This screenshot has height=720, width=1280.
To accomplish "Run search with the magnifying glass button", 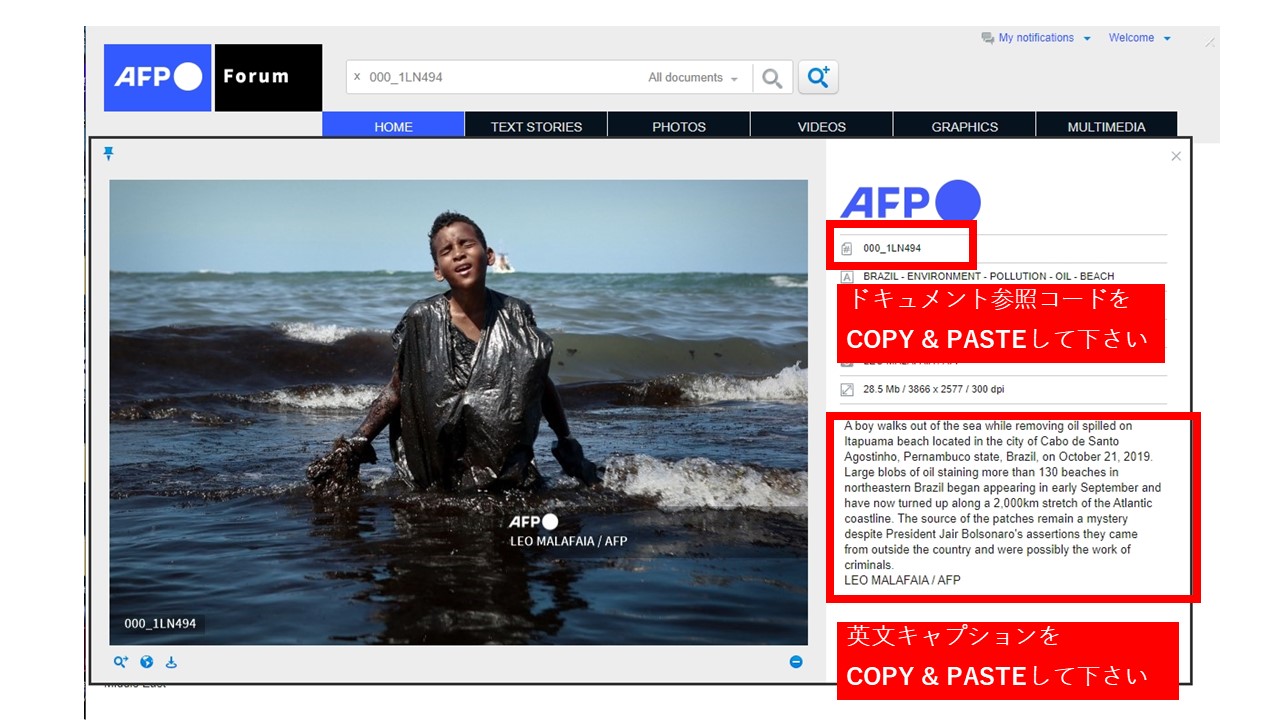I will click(772, 78).
